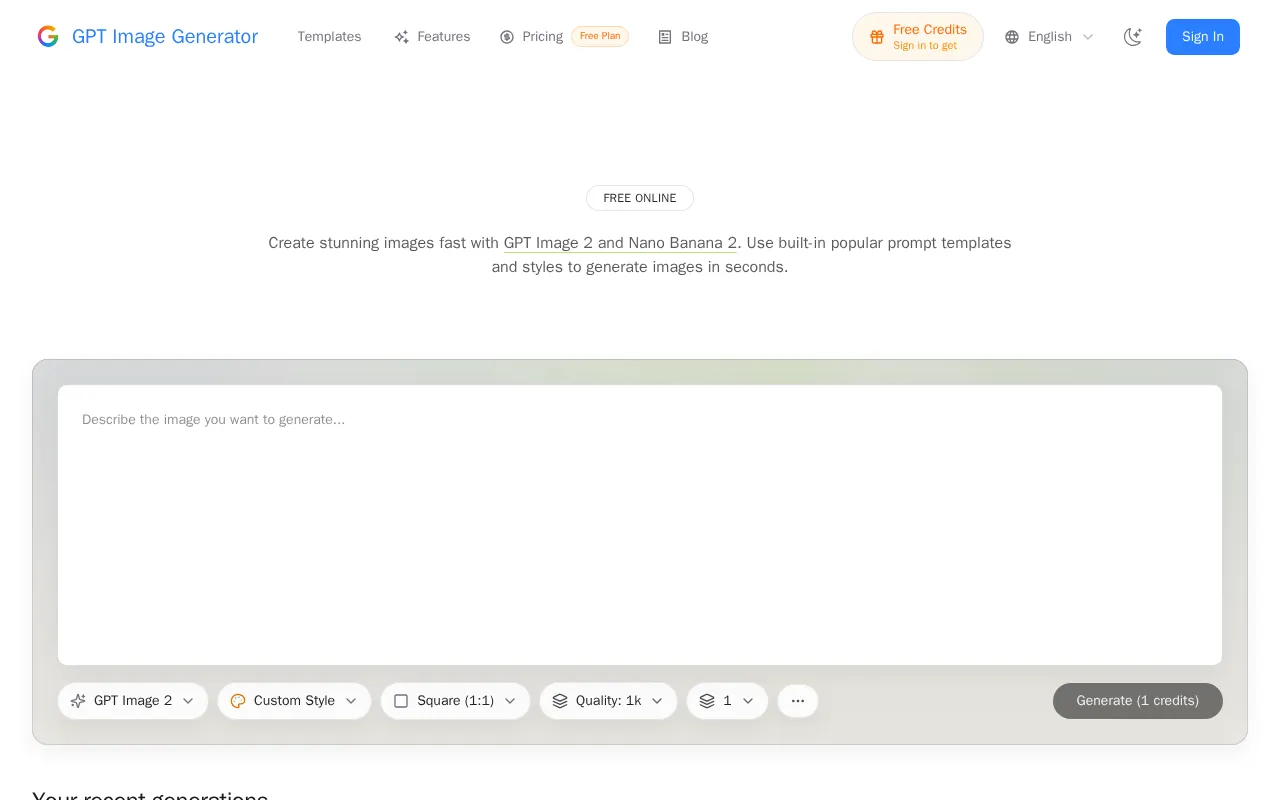Viewport: 1280px width, 800px height.
Task: Click the FREE ONLINE badge
Action: tap(640, 198)
